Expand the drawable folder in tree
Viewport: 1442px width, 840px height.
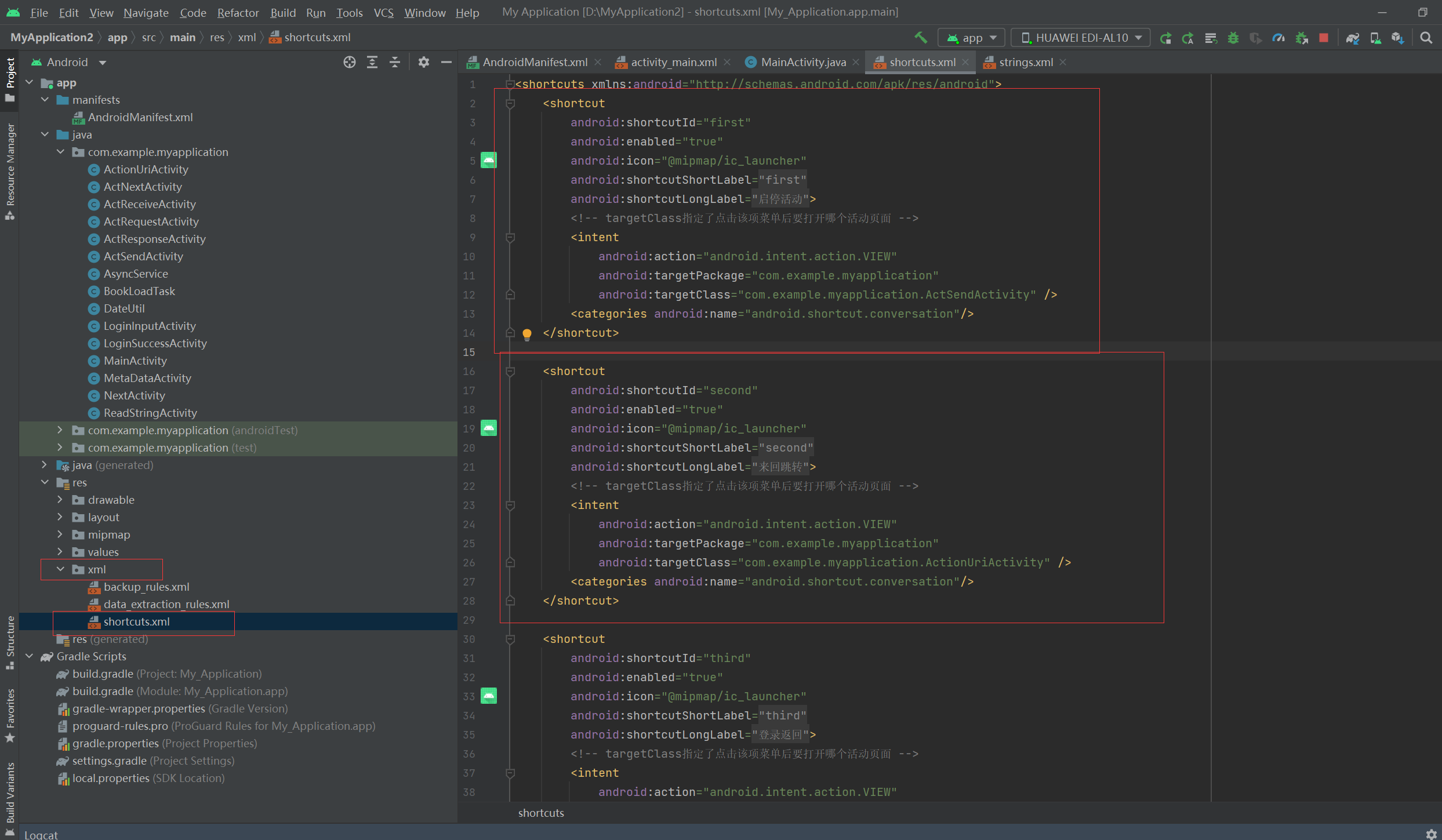pos(60,500)
